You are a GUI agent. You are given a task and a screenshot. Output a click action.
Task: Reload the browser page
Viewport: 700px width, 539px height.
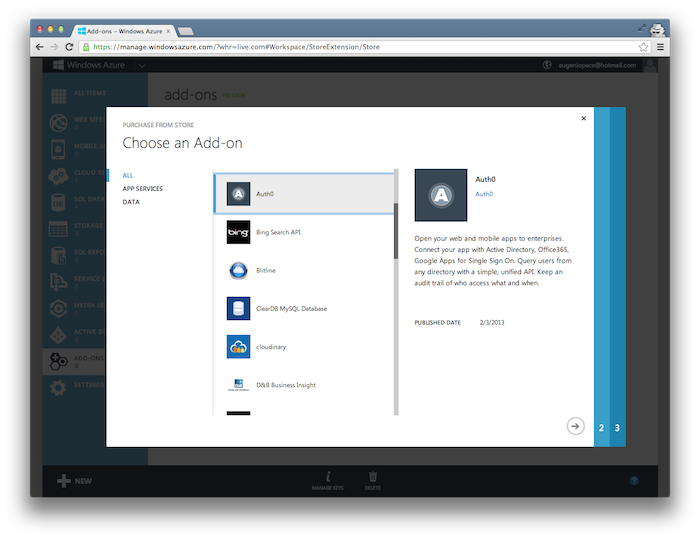(69, 47)
